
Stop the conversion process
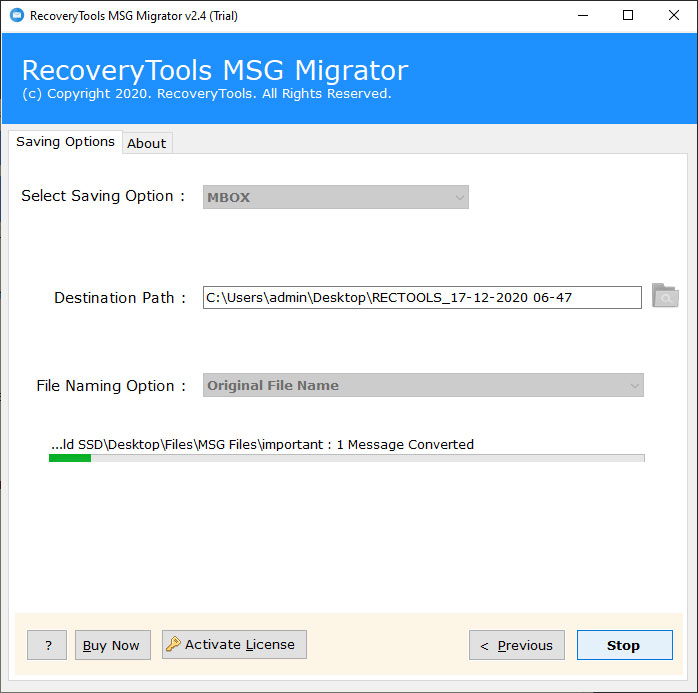coord(625,645)
